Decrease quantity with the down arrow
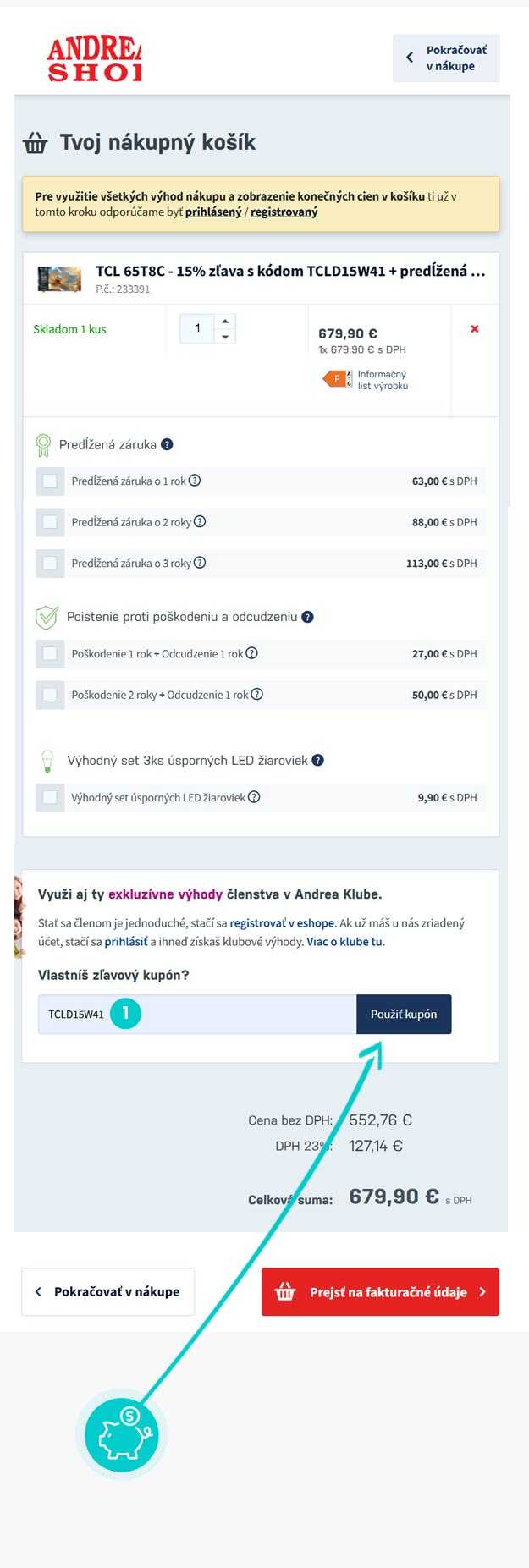This screenshot has width=529, height=1568. (224, 337)
